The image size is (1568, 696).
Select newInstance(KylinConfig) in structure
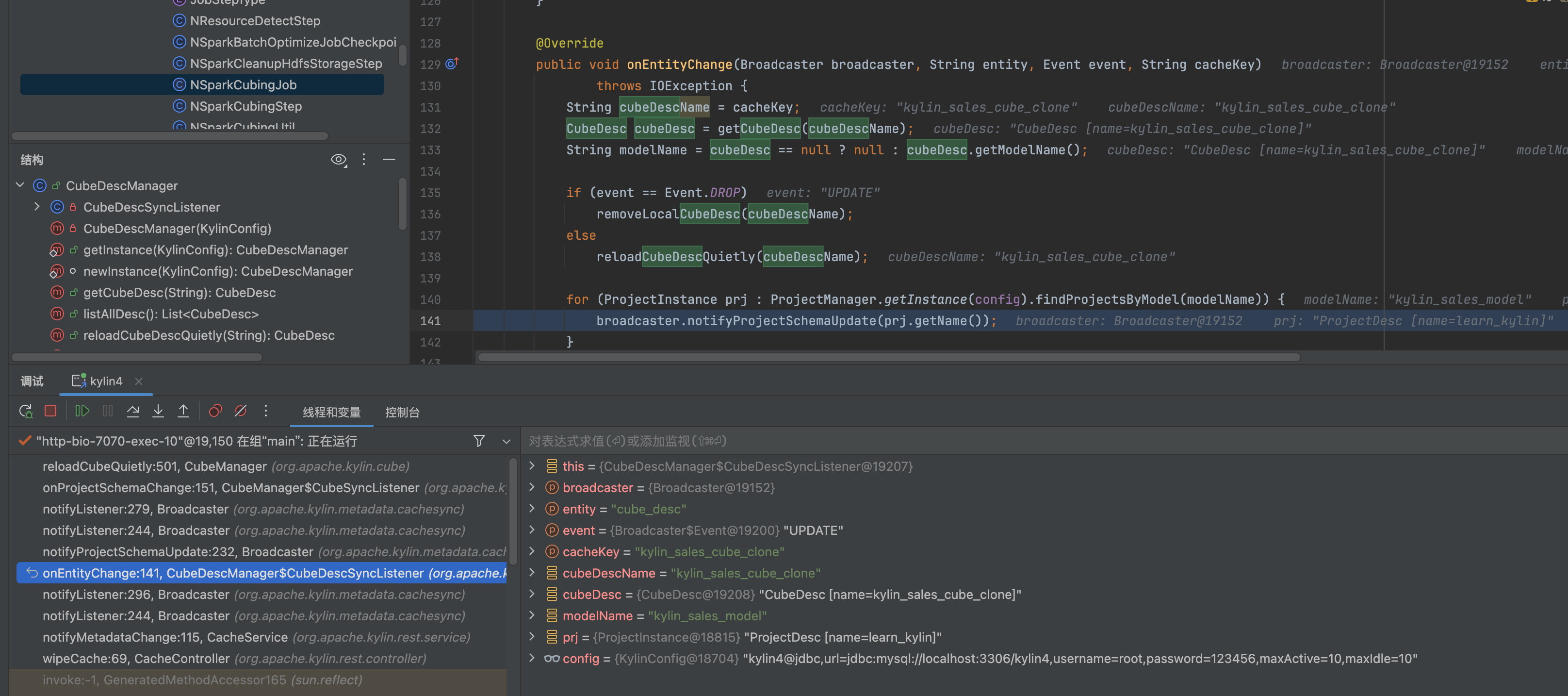218,272
